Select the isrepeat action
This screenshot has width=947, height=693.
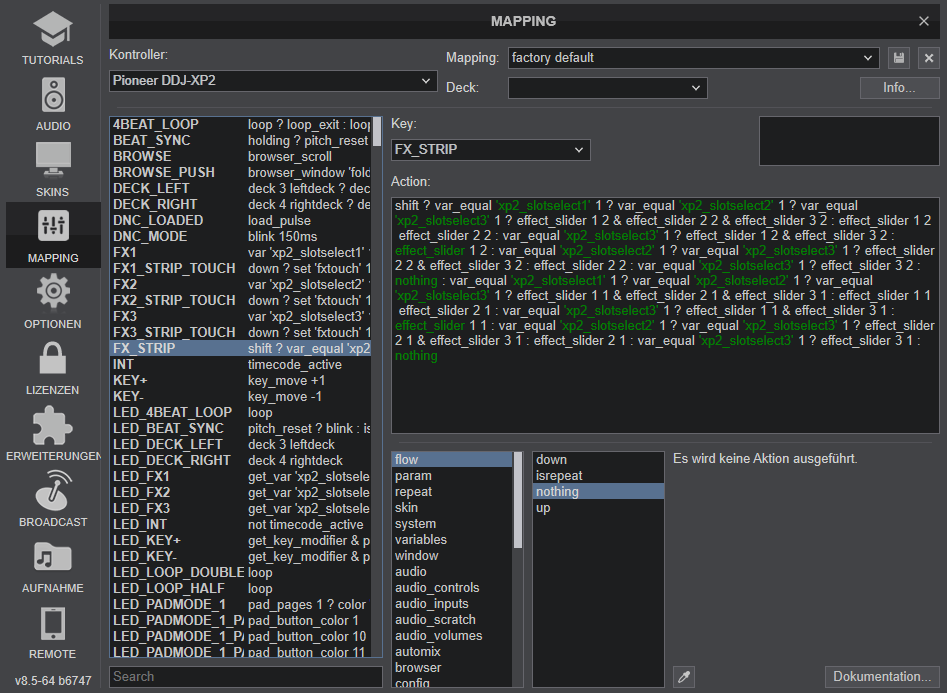(x=598, y=476)
